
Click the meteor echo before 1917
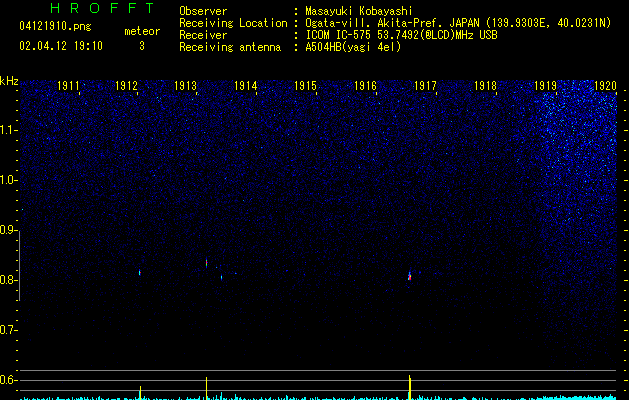click(x=409, y=276)
